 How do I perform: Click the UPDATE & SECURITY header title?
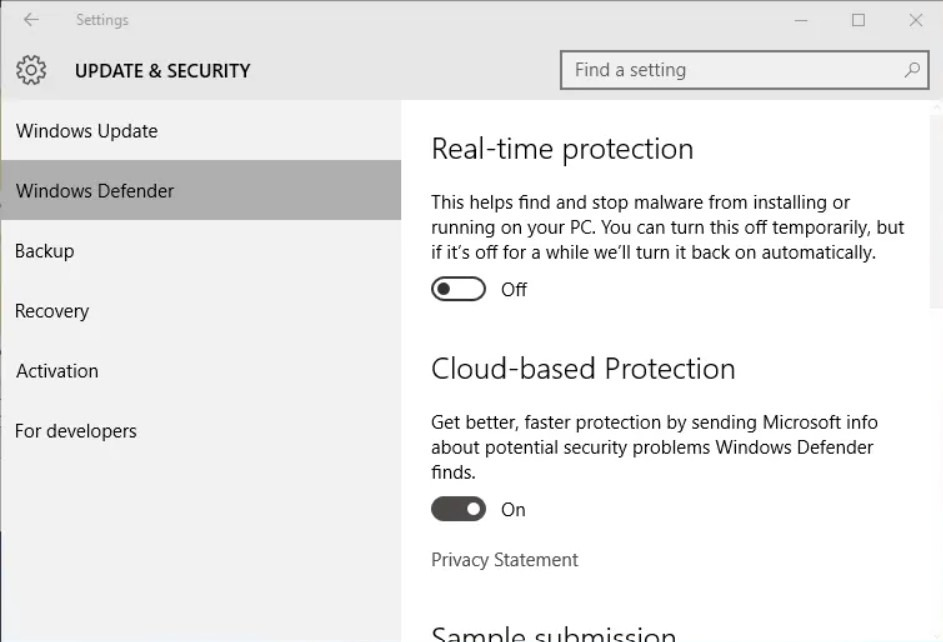(163, 71)
